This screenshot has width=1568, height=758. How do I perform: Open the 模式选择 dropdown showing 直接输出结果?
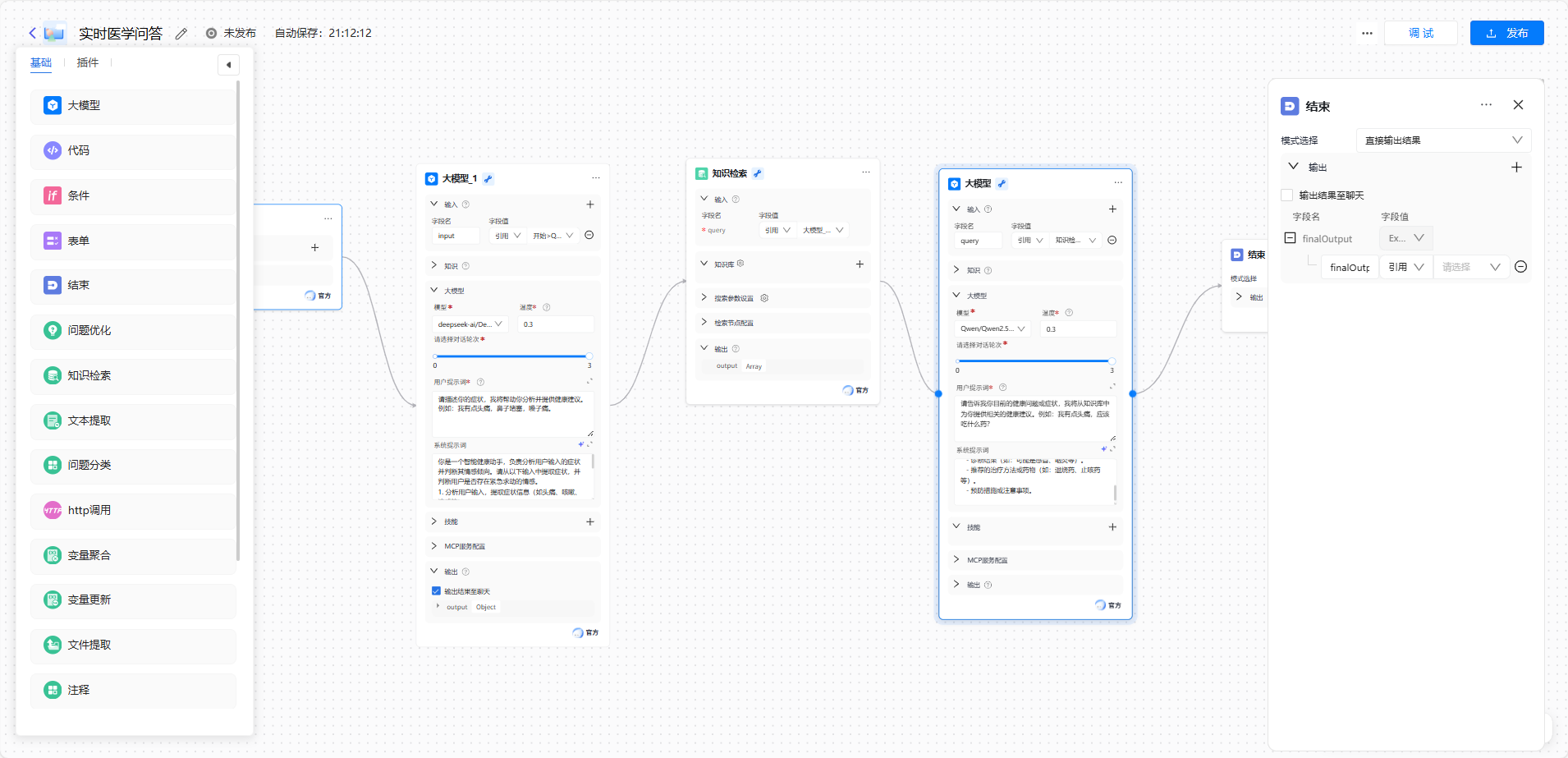coord(1443,140)
